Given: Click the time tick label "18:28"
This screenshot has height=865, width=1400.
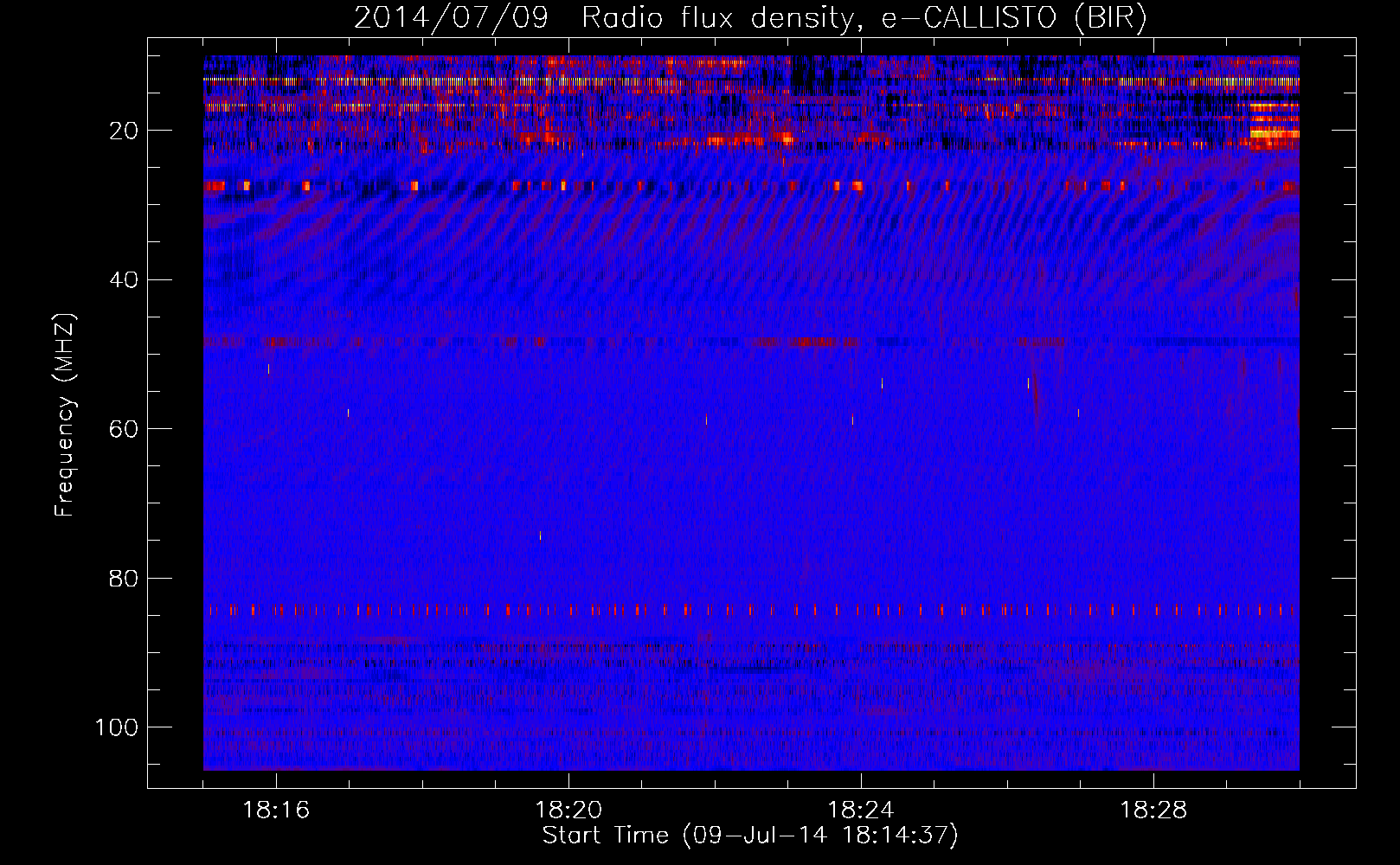Looking at the screenshot, I should [x=1153, y=811].
